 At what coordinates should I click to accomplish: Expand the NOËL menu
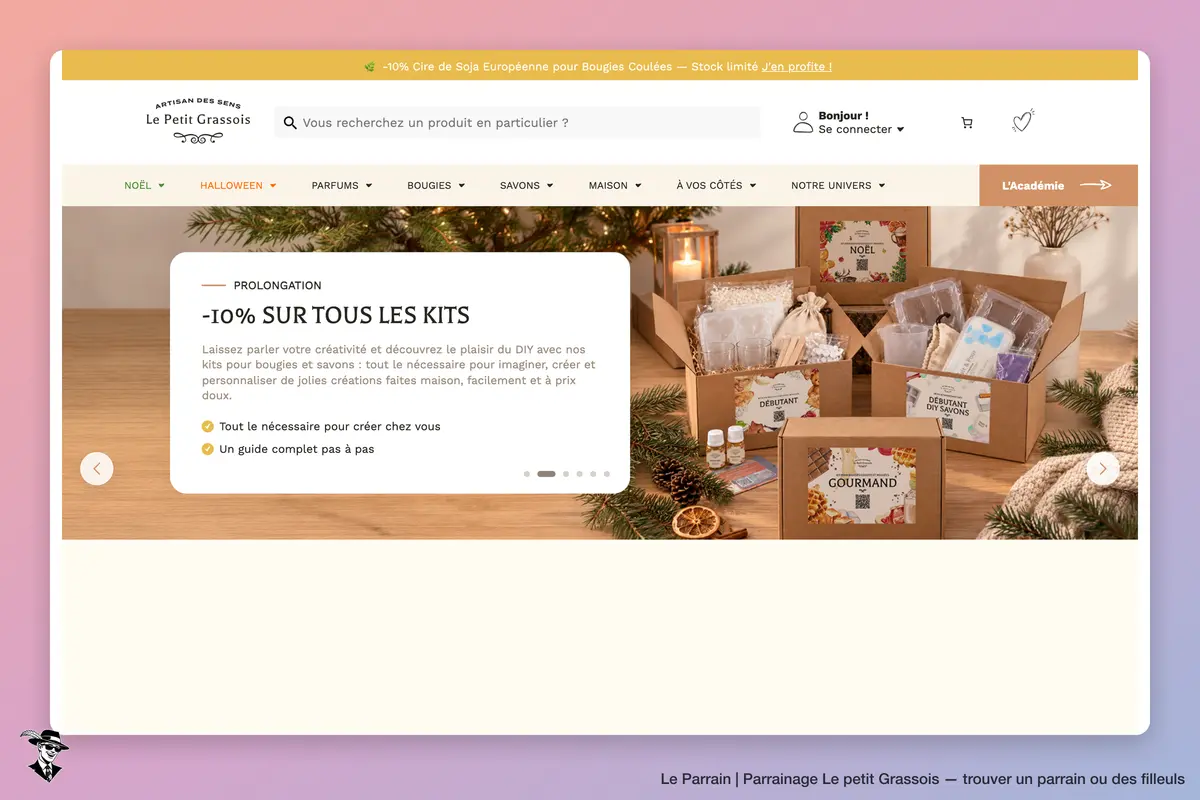click(x=145, y=185)
